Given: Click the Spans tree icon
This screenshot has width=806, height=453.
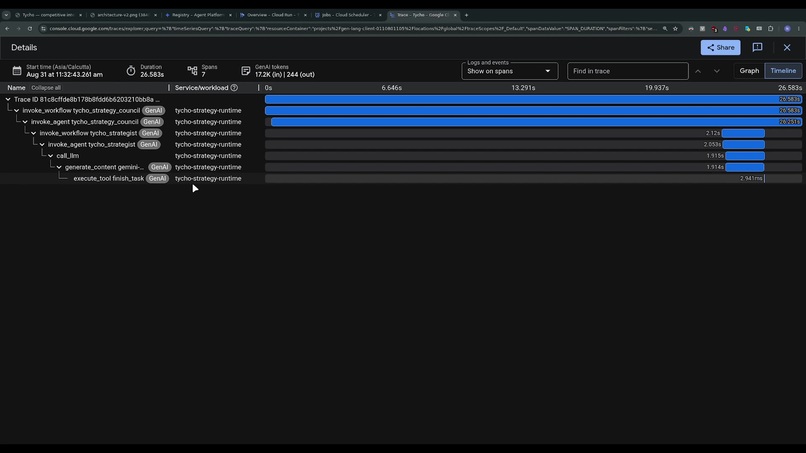Looking at the screenshot, I should tap(192, 71).
